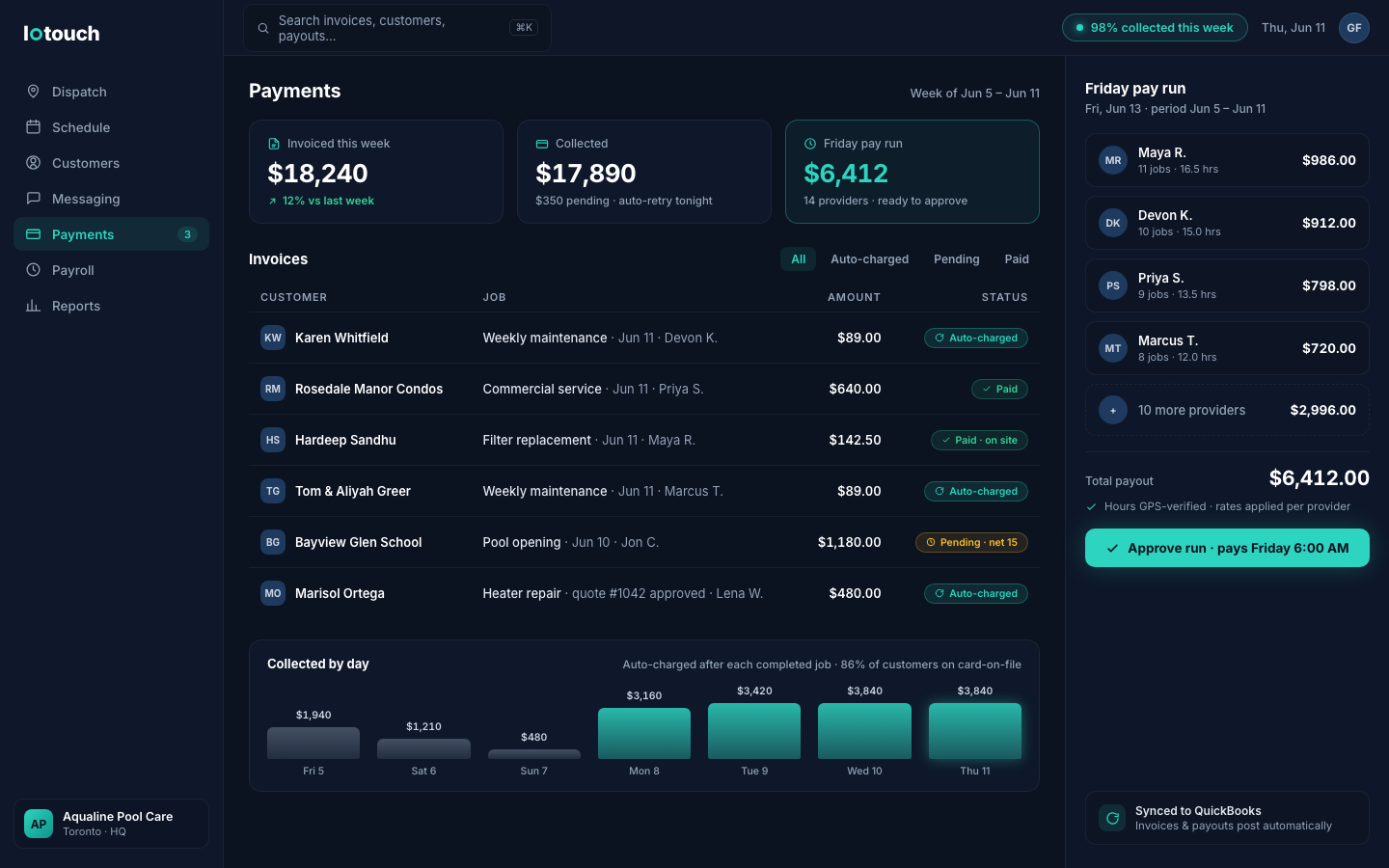
Task: Click Rosedale Manor Condos Paid badge
Action: point(999,389)
